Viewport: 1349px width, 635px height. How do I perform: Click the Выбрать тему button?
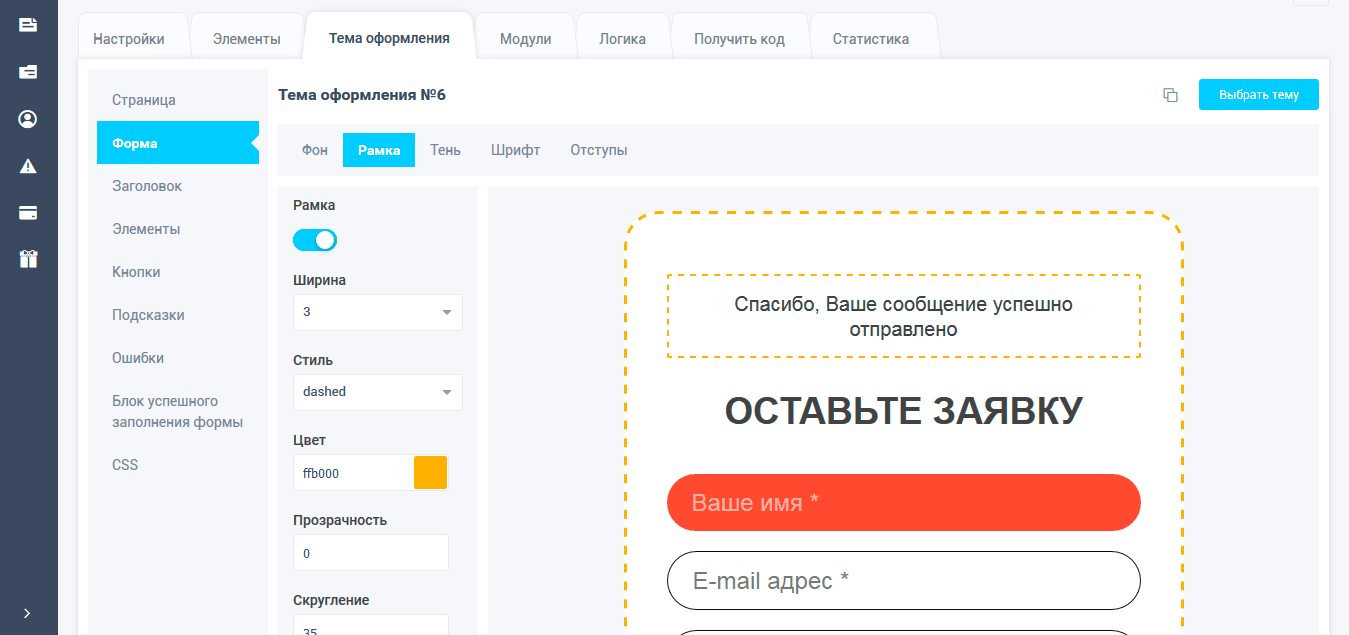click(x=1258, y=94)
